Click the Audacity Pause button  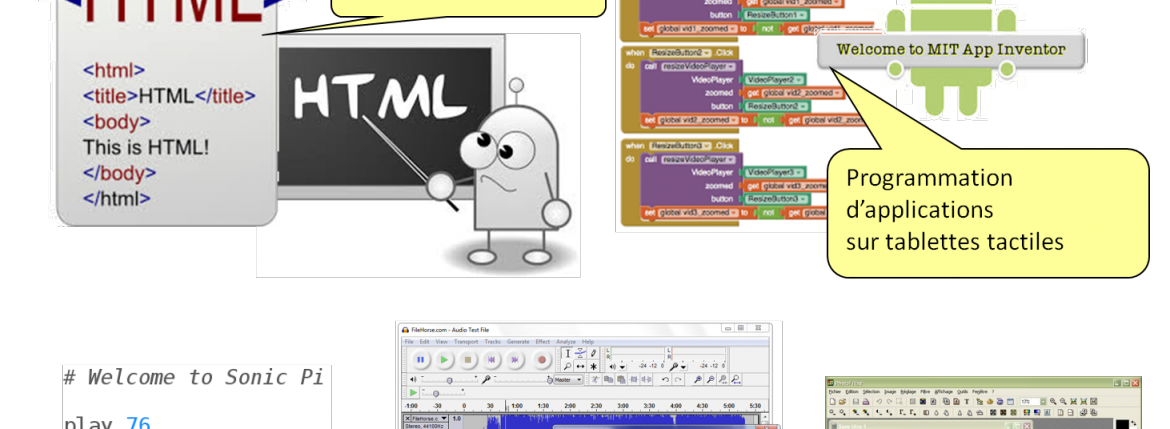pyautogui.click(x=420, y=359)
